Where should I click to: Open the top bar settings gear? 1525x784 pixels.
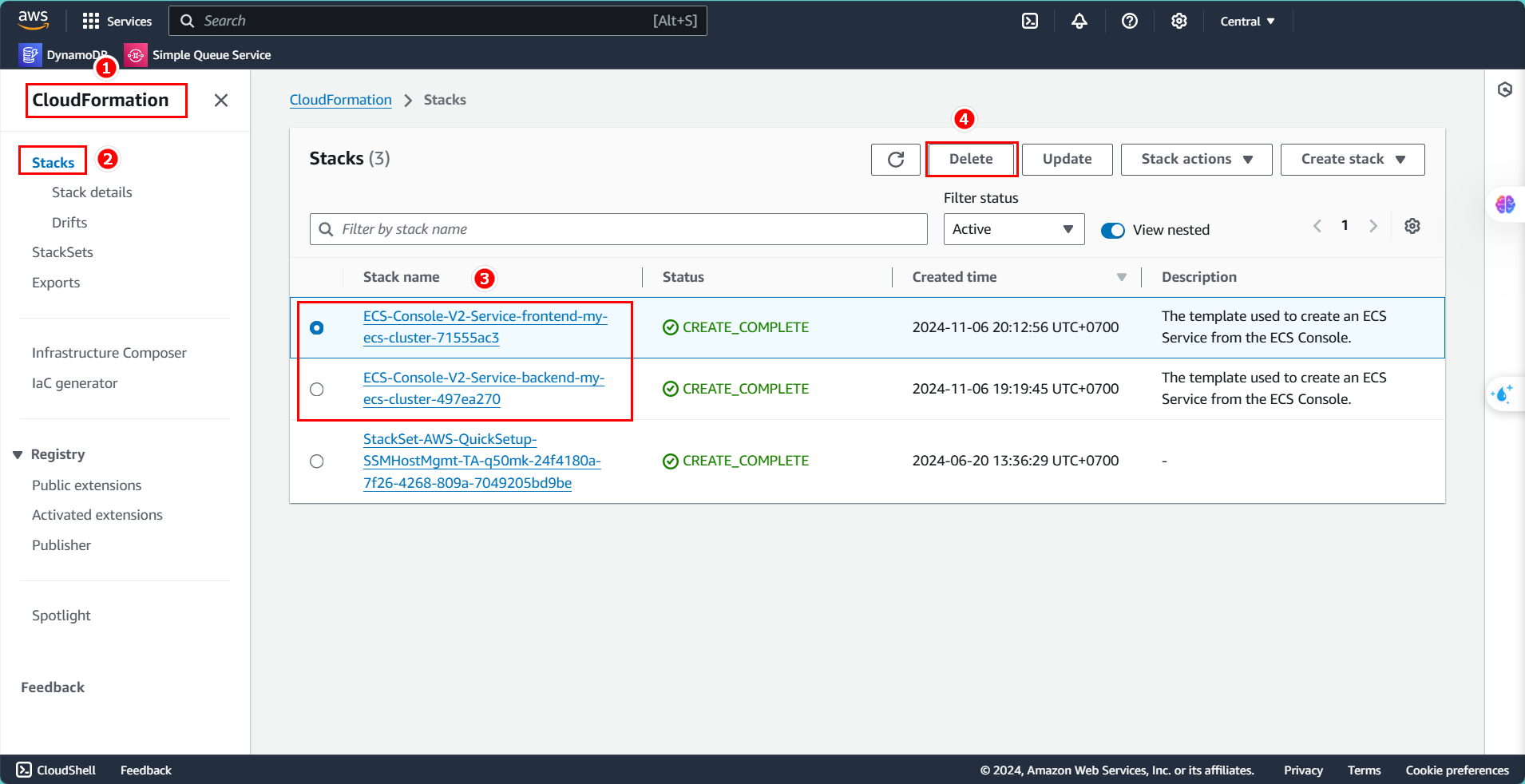[x=1179, y=21]
